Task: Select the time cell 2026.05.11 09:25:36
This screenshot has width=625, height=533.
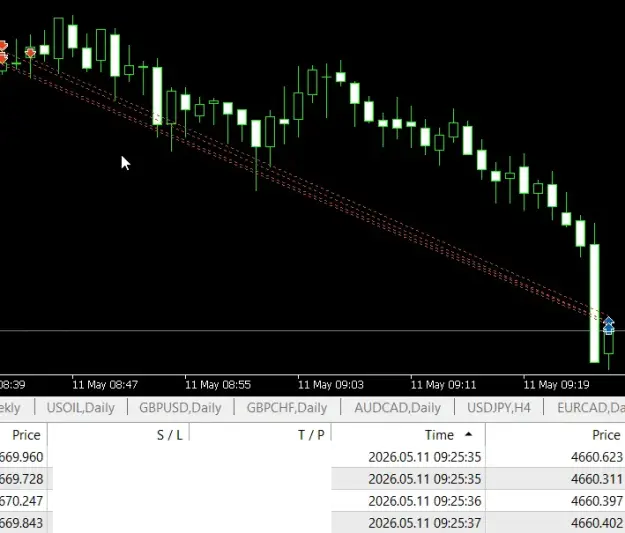Action: coord(425,501)
